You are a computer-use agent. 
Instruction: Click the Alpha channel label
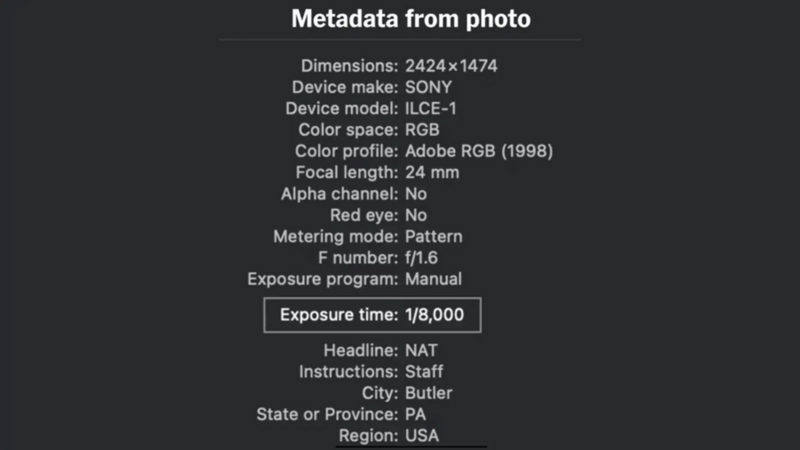[340, 194]
